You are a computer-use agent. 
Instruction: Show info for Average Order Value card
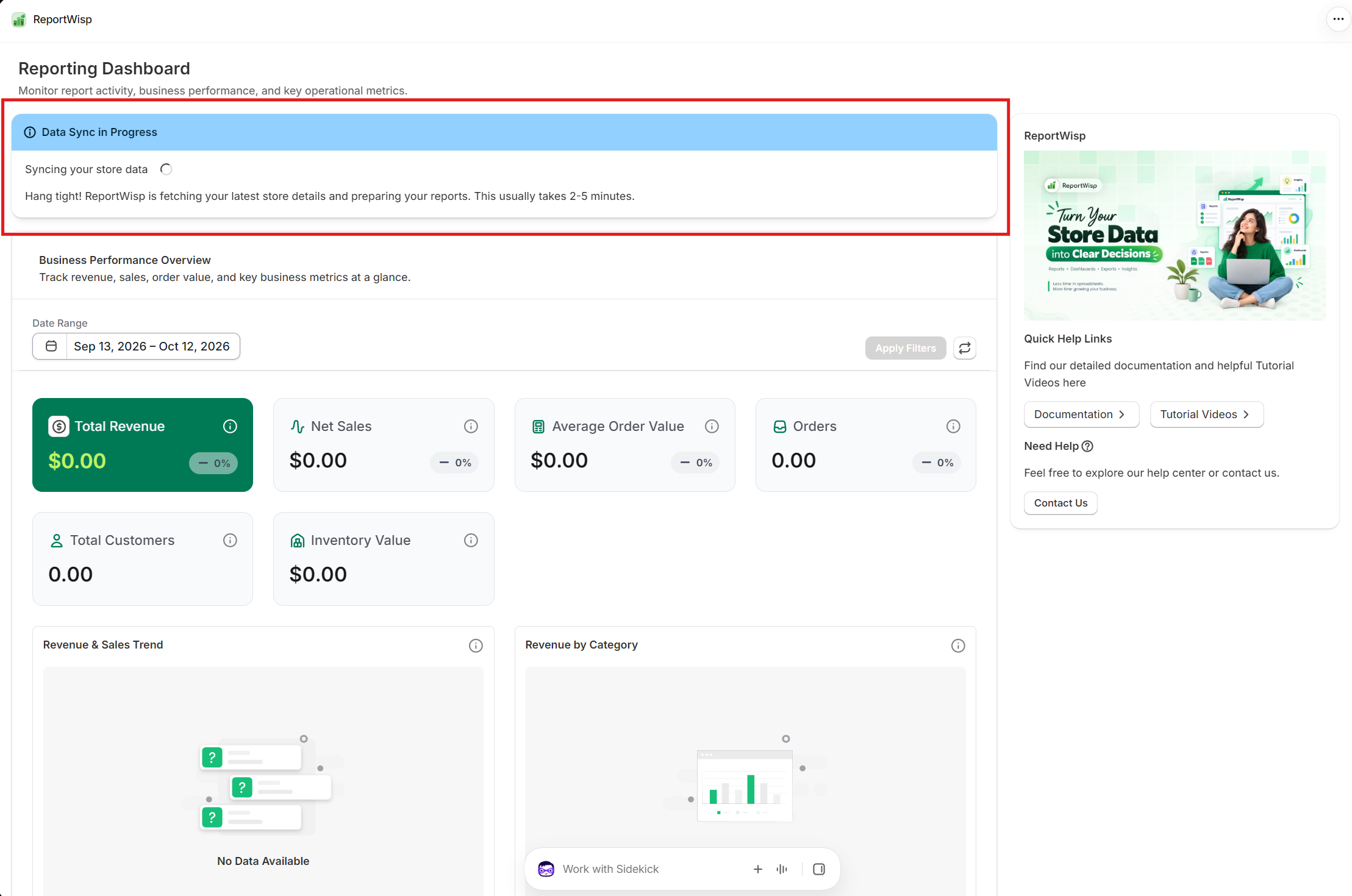point(712,426)
